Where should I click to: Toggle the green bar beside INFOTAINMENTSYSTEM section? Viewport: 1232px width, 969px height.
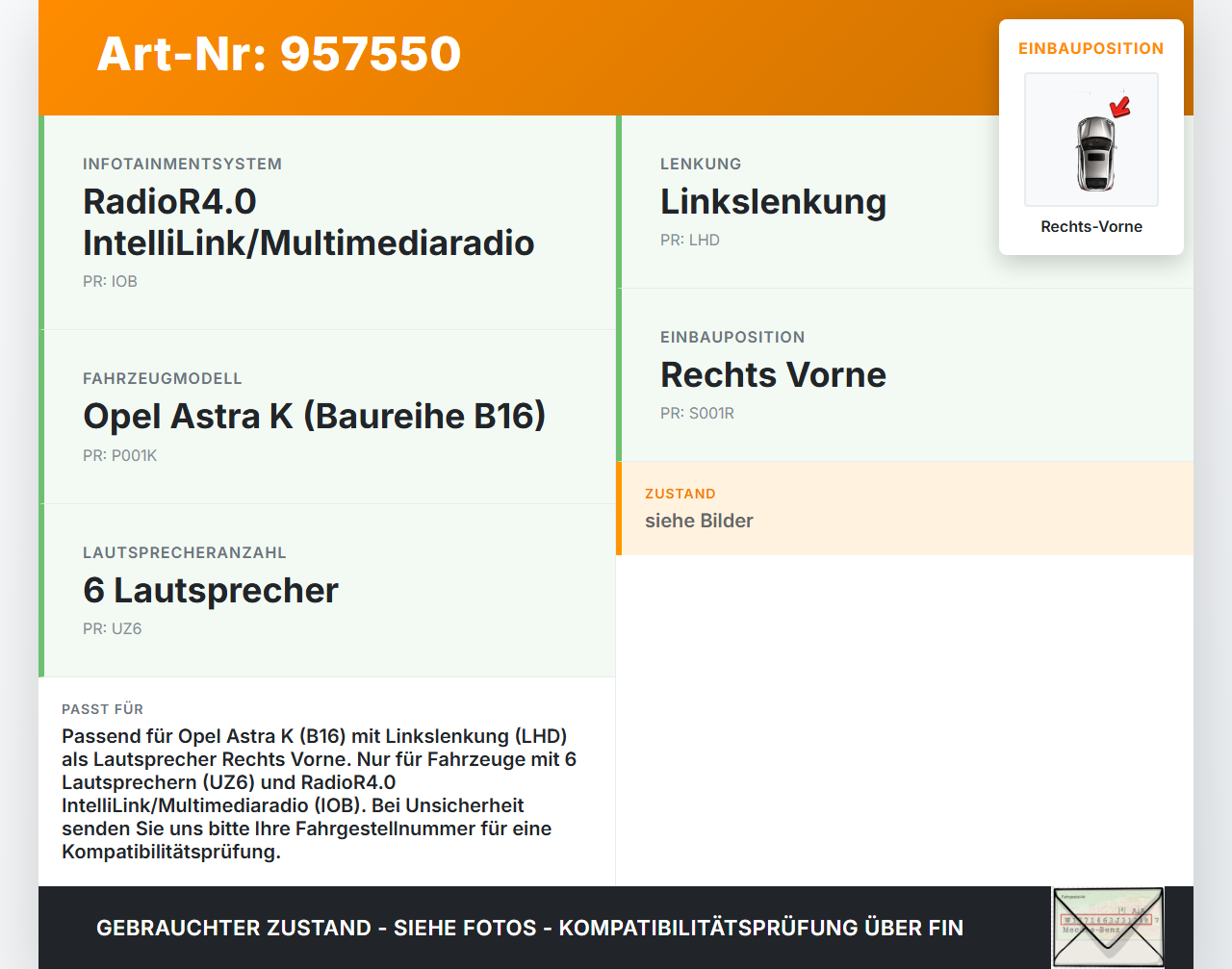click(x=39, y=221)
